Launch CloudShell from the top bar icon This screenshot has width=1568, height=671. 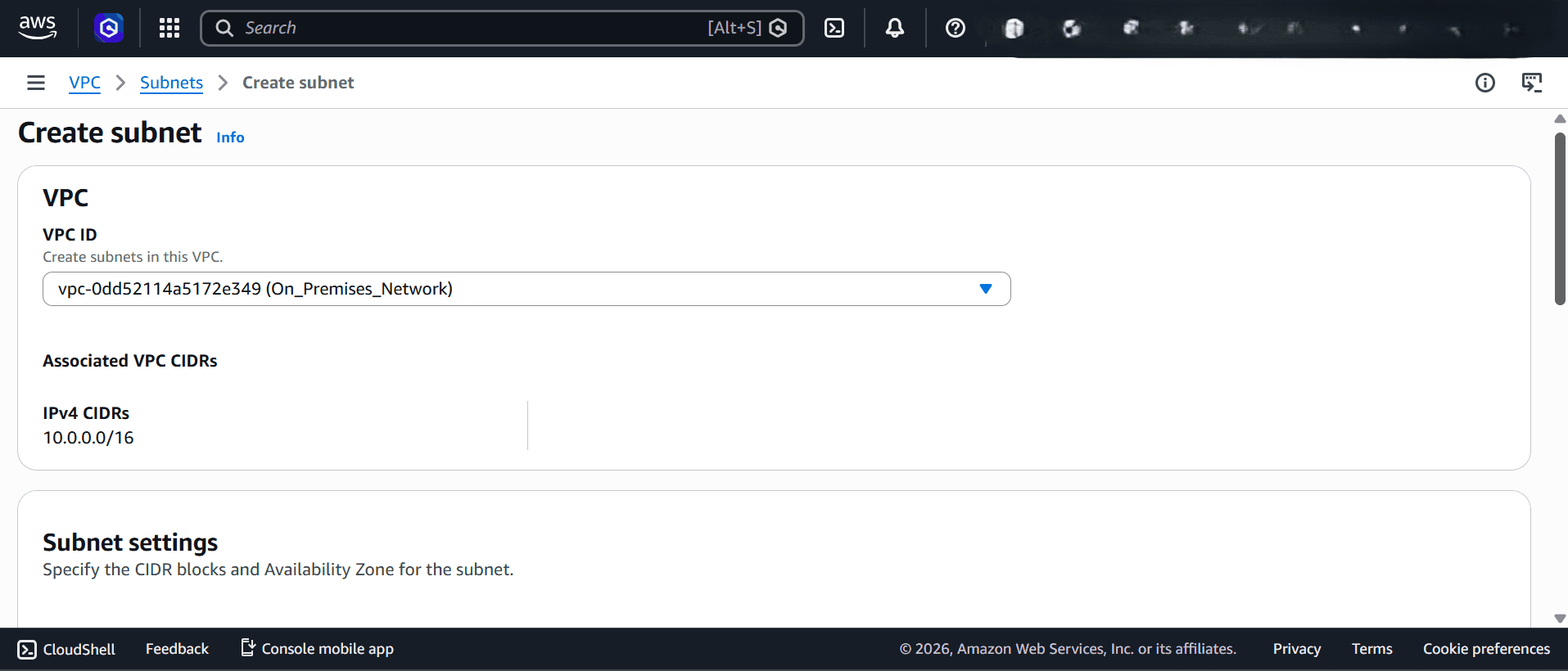pyautogui.click(x=834, y=28)
